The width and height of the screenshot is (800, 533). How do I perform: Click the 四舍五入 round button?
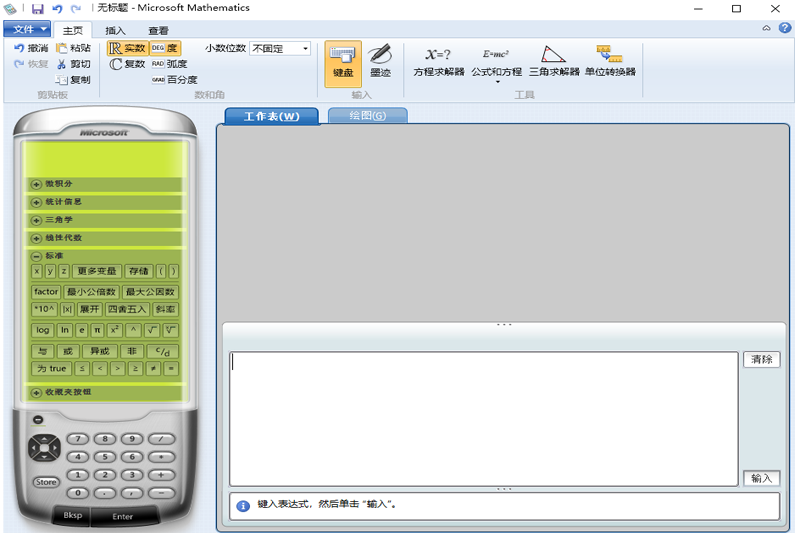click(x=127, y=309)
